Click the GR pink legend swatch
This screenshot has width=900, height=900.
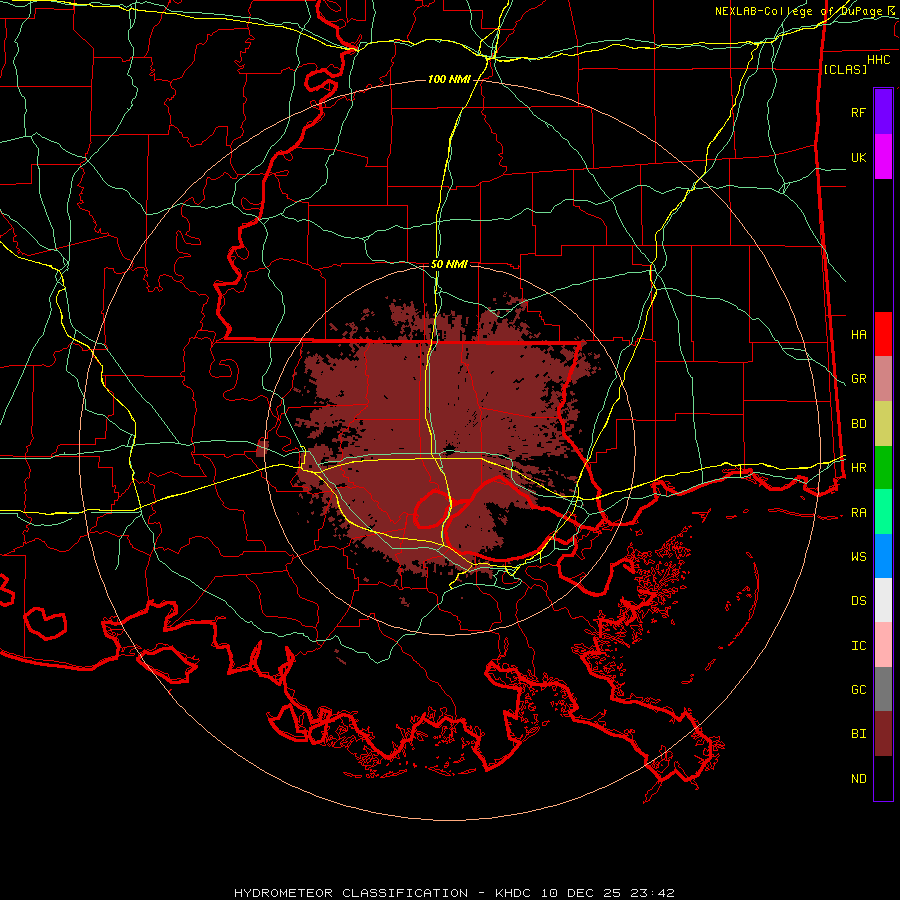[x=883, y=379]
